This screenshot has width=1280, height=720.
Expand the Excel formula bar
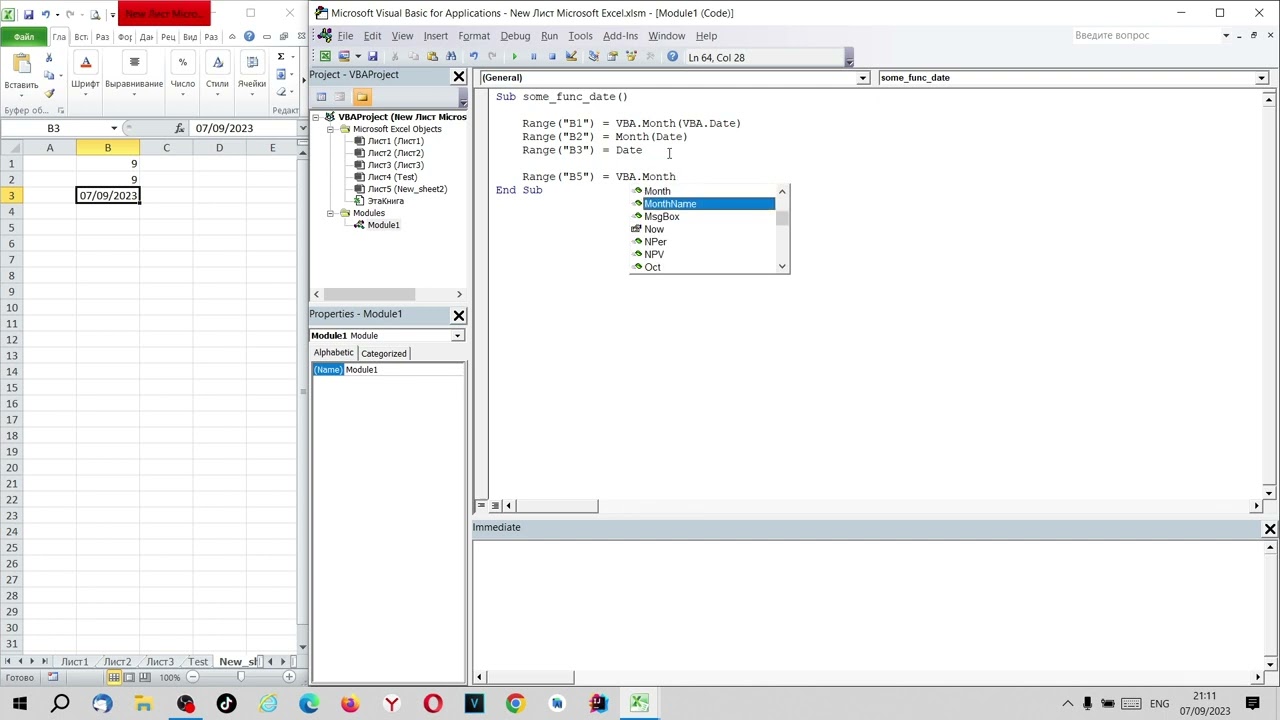coord(302,128)
